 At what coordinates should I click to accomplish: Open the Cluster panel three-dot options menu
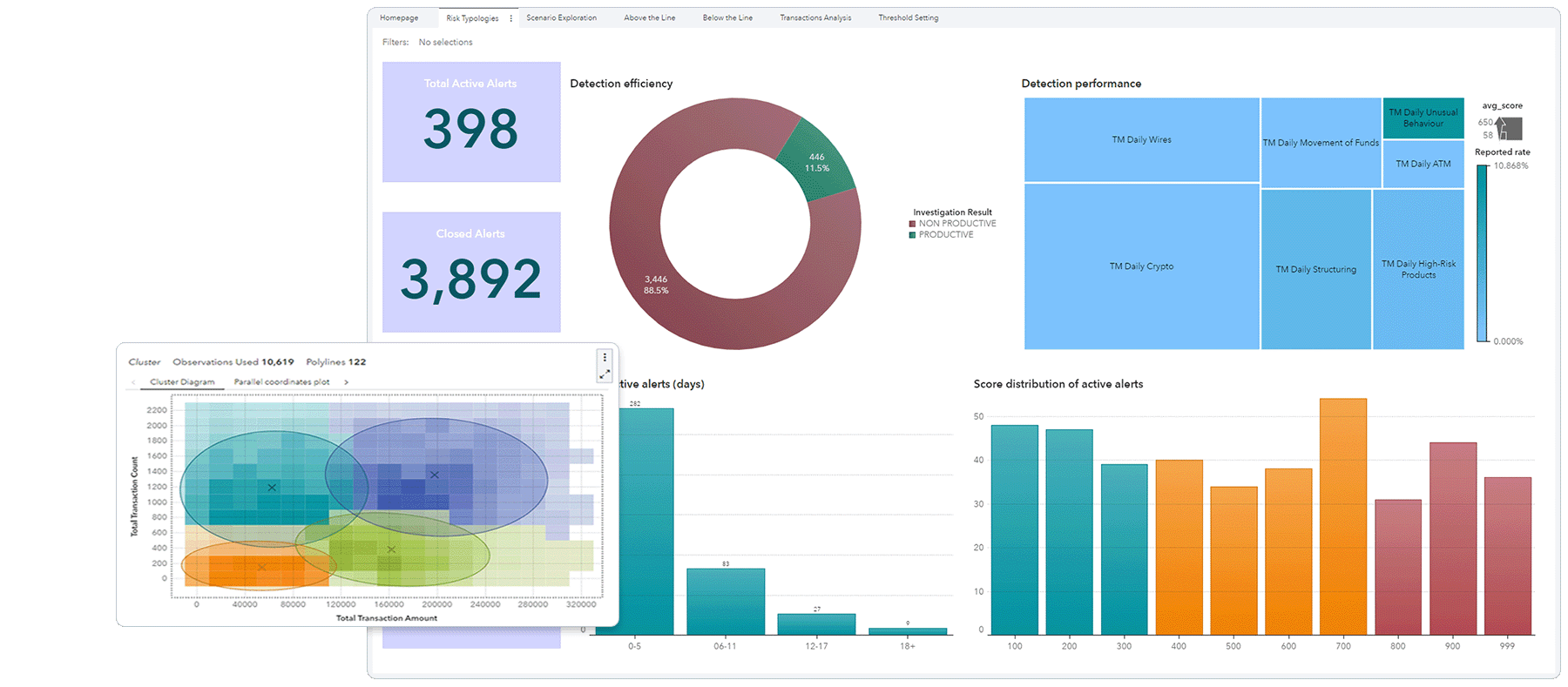tap(605, 358)
